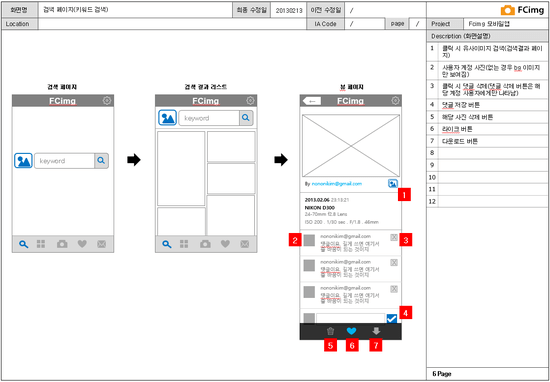Viewport: 550px width, 382px height.
Task: Click the trash delete photo icon
Action: [330, 331]
